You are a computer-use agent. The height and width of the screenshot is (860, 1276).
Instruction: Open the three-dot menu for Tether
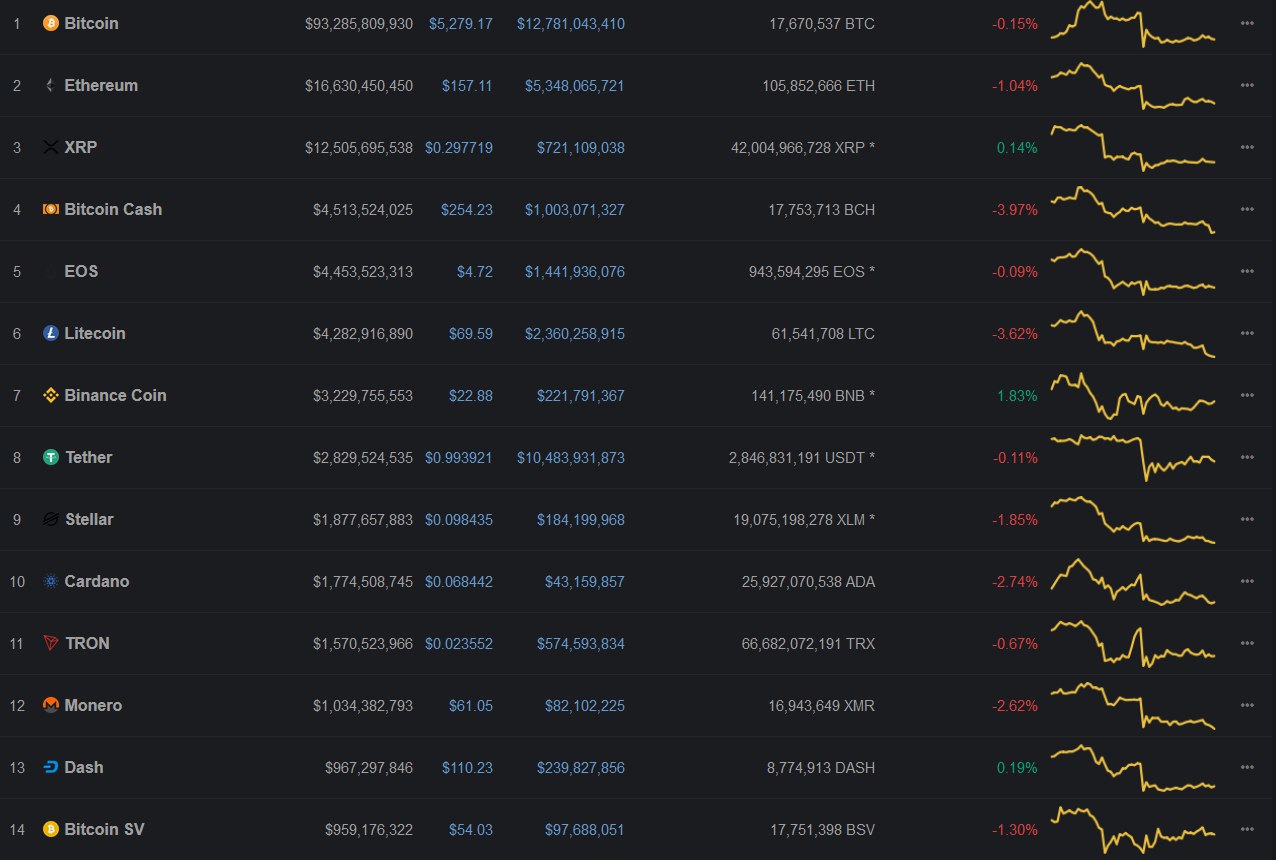pos(1247,457)
